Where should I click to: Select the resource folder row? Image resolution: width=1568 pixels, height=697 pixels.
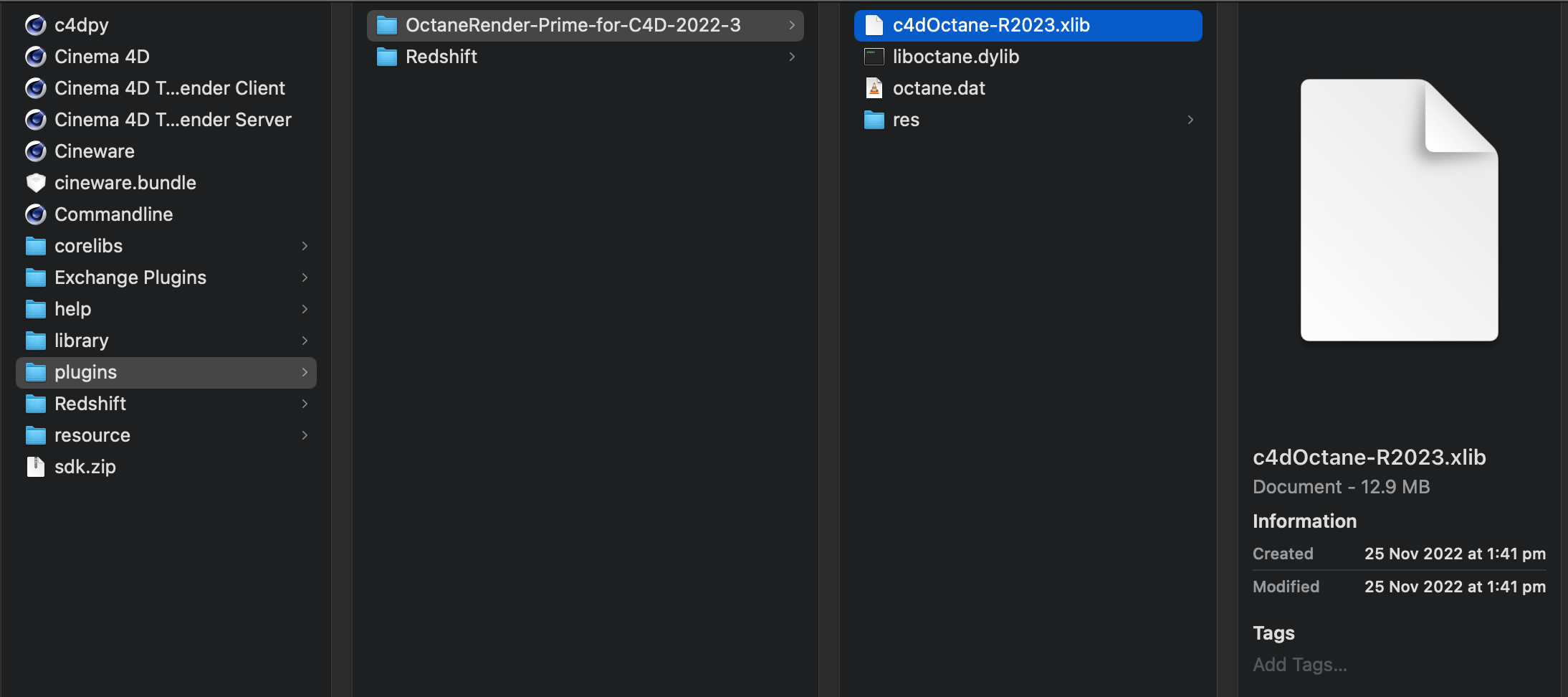(92, 435)
